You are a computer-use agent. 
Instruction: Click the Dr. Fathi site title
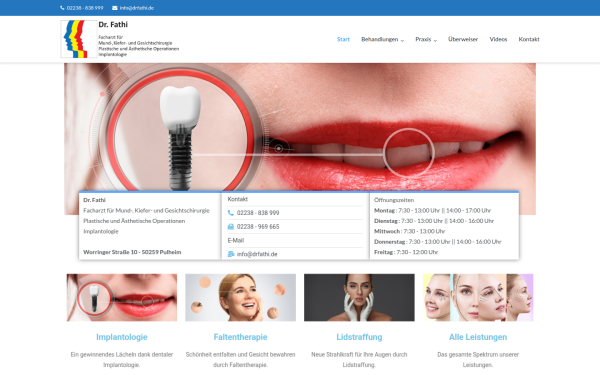tap(113, 24)
